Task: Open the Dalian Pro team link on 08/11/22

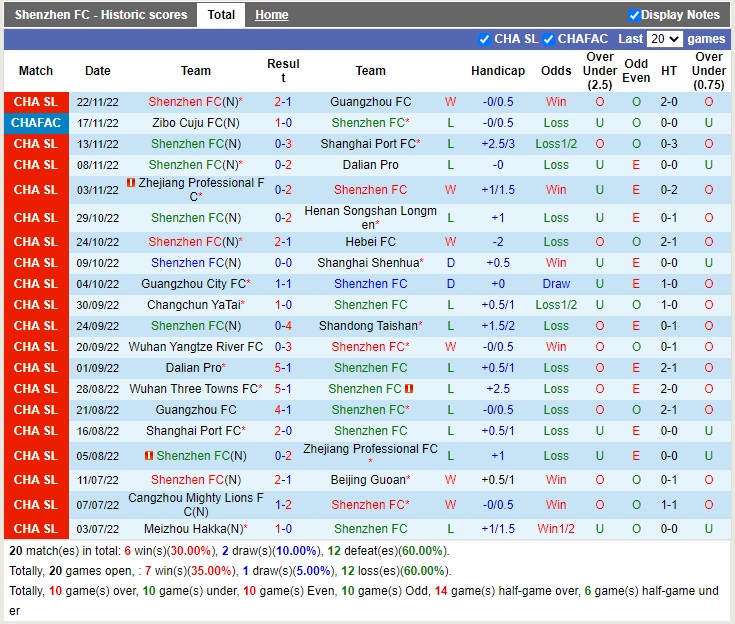Action: [370, 165]
